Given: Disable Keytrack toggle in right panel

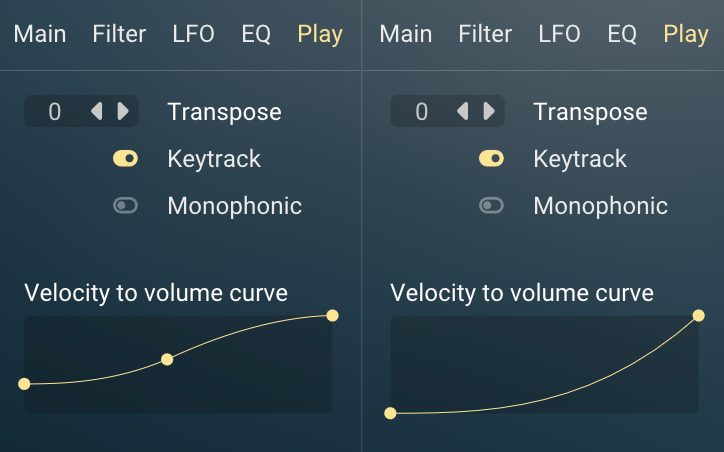Looking at the screenshot, I should tap(492, 159).
